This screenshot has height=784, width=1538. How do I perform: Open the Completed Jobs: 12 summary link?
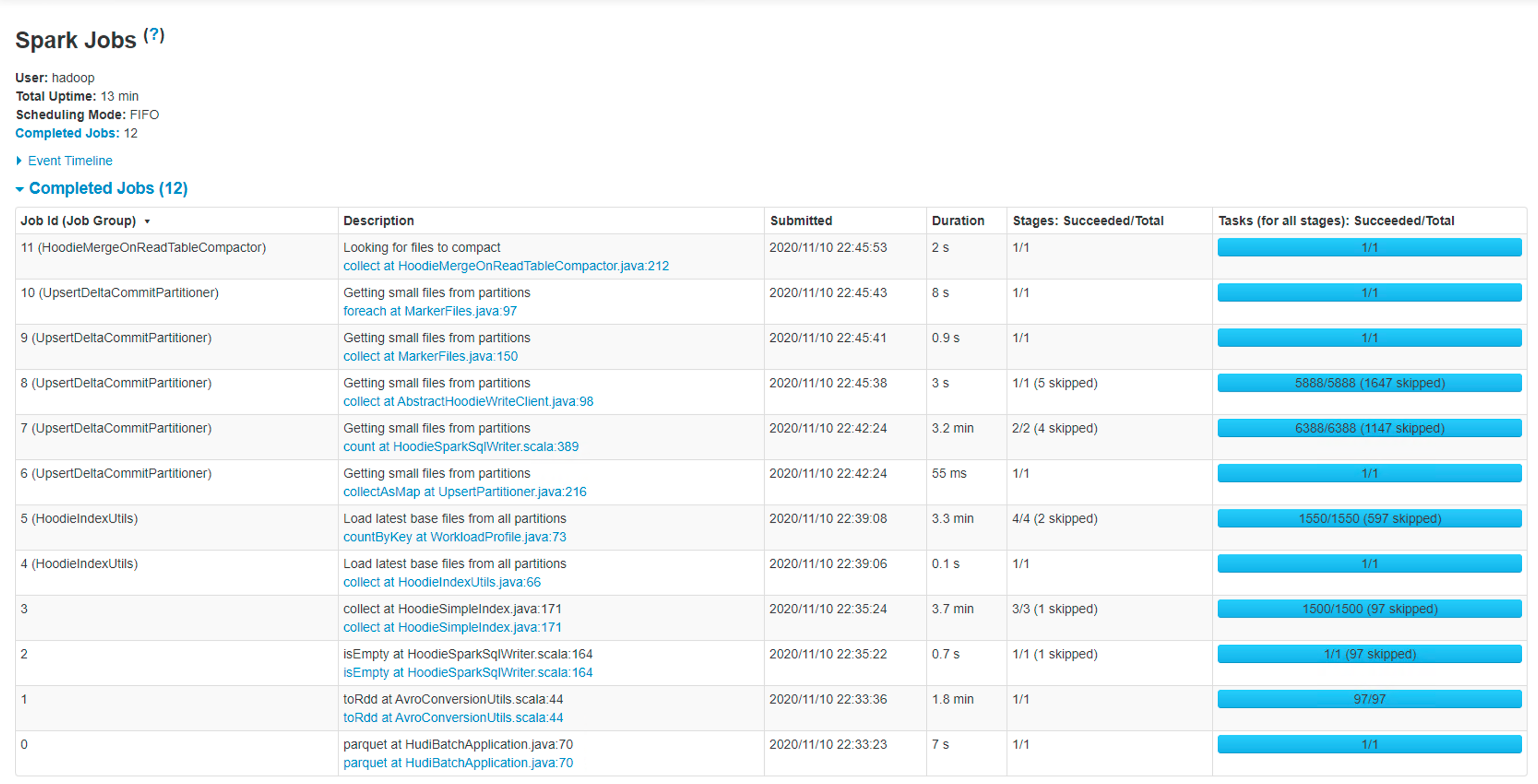click(67, 133)
